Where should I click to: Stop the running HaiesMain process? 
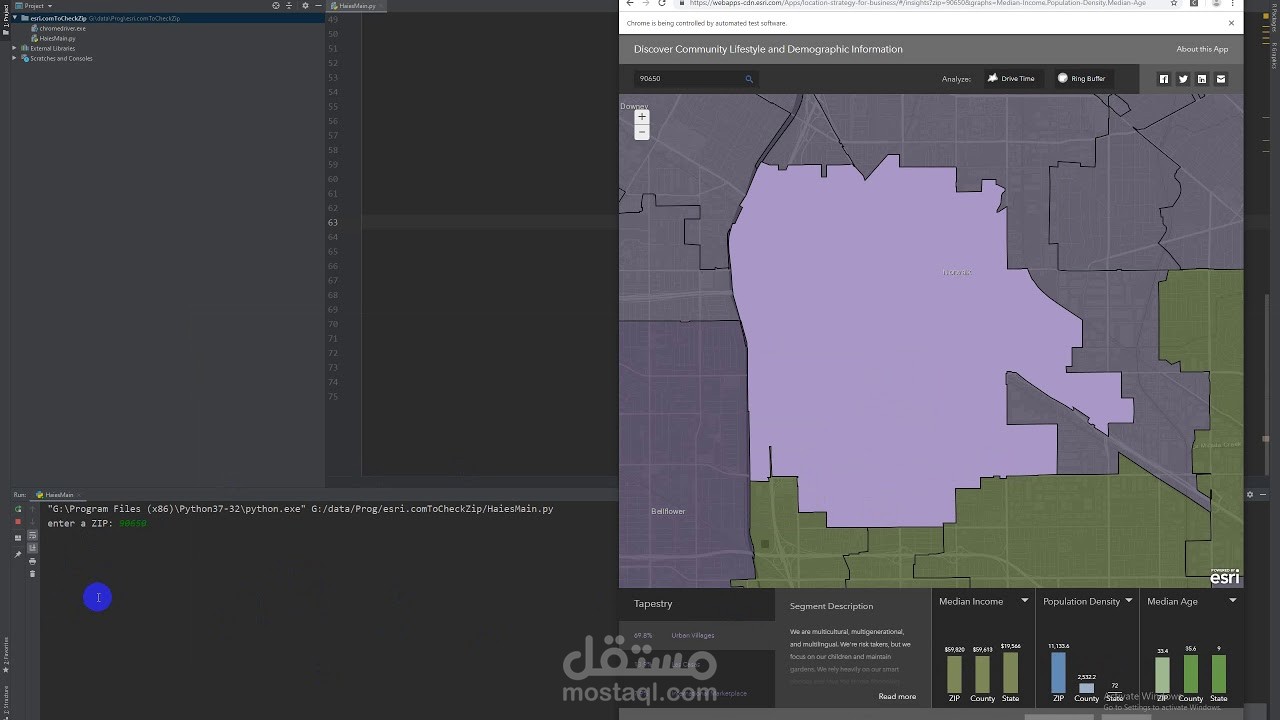pyautogui.click(x=18, y=522)
